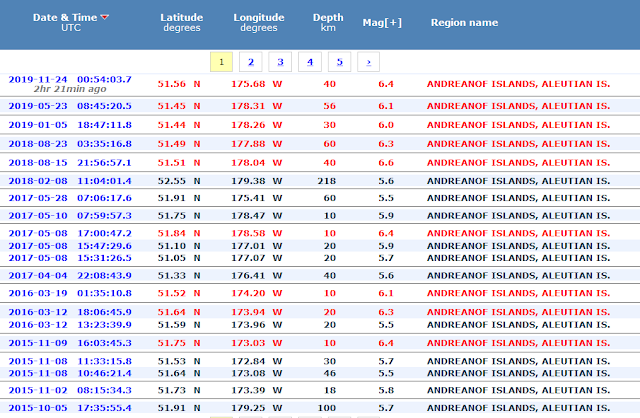Select longitude 175.68 W cell
Viewport: 640px width, 418px height.
(257, 84)
